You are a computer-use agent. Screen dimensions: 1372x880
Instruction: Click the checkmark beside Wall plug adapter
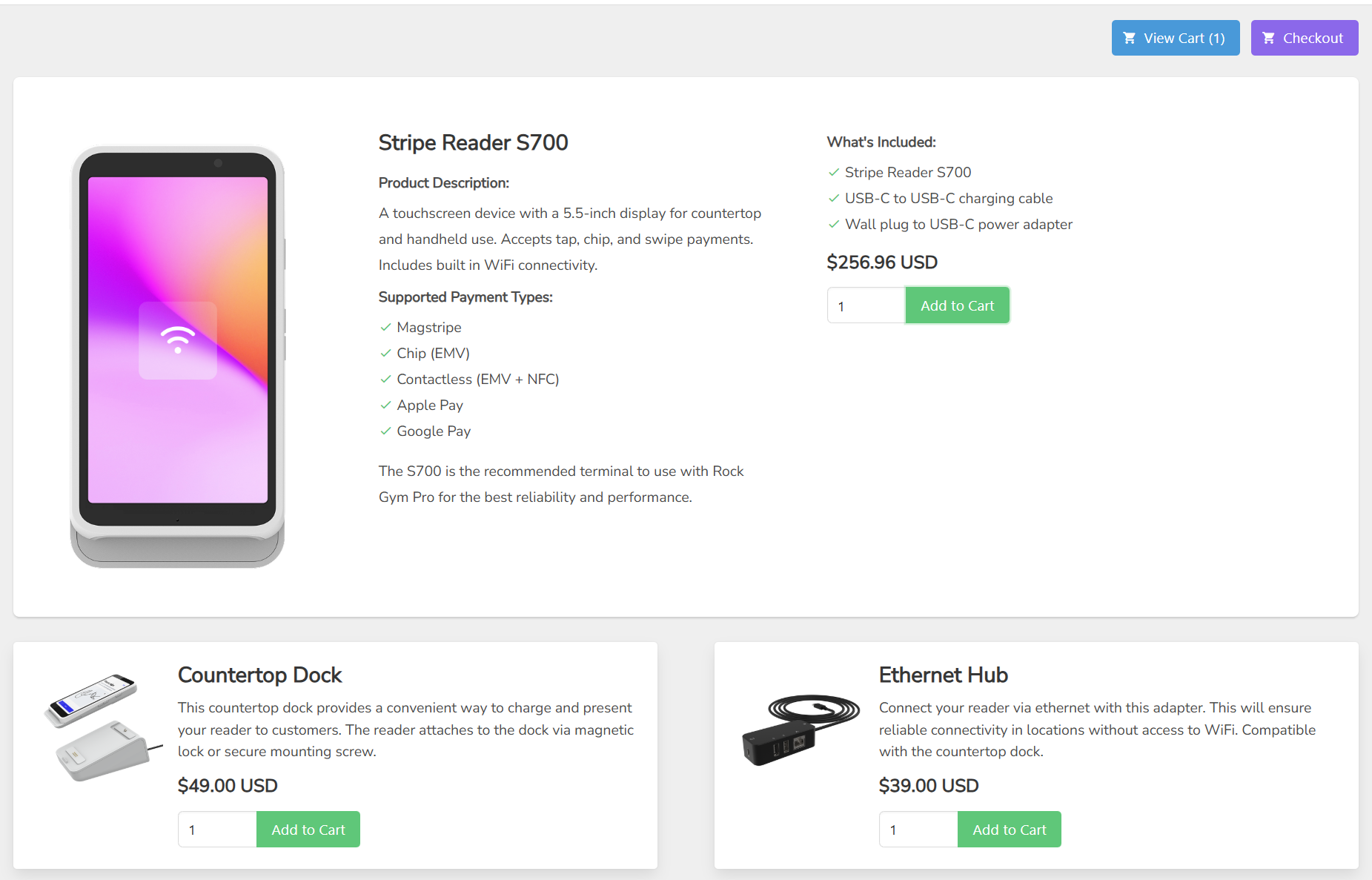pos(834,224)
